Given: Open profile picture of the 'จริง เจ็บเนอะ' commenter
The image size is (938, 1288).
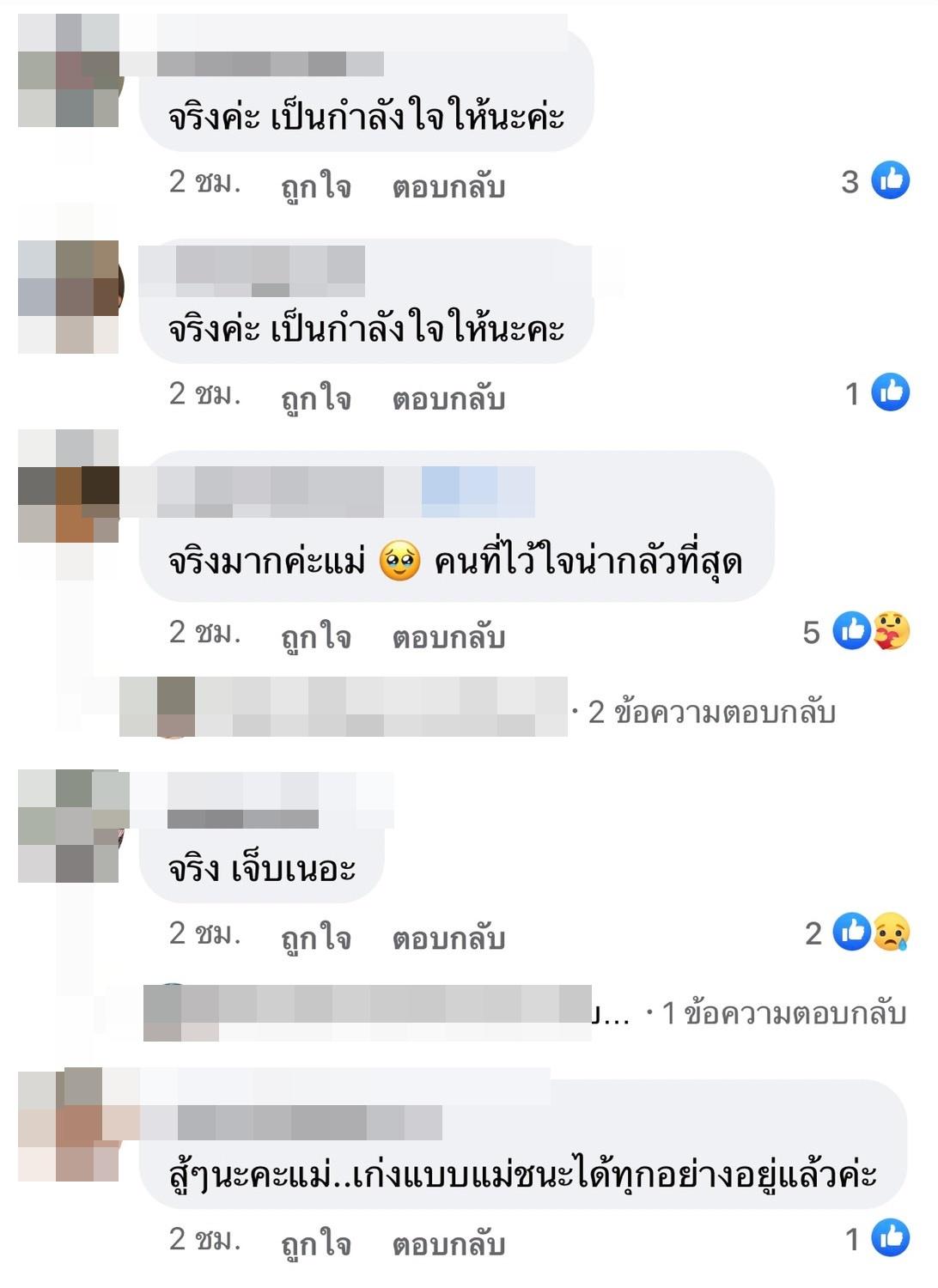Looking at the screenshot, I should coord(69,826).
